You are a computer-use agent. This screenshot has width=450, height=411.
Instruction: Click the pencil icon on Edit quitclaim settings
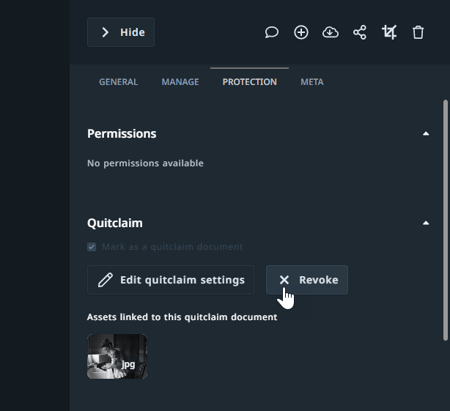pos(105,280)
